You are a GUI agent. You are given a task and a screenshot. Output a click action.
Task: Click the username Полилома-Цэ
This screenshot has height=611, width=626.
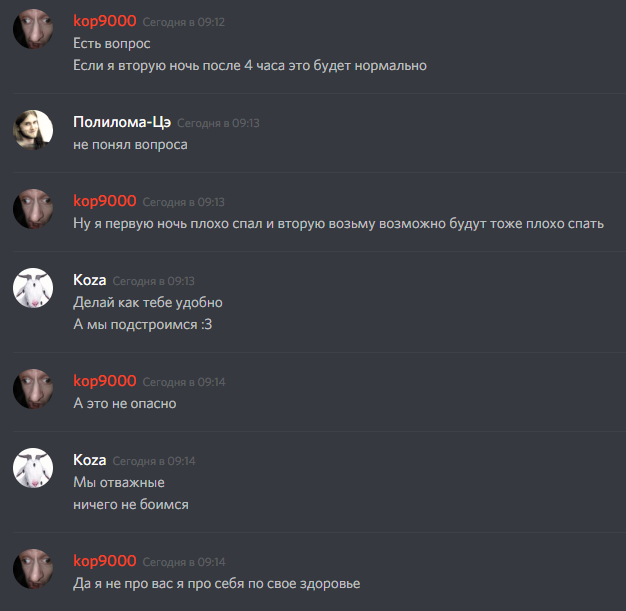tap(122, 122)
